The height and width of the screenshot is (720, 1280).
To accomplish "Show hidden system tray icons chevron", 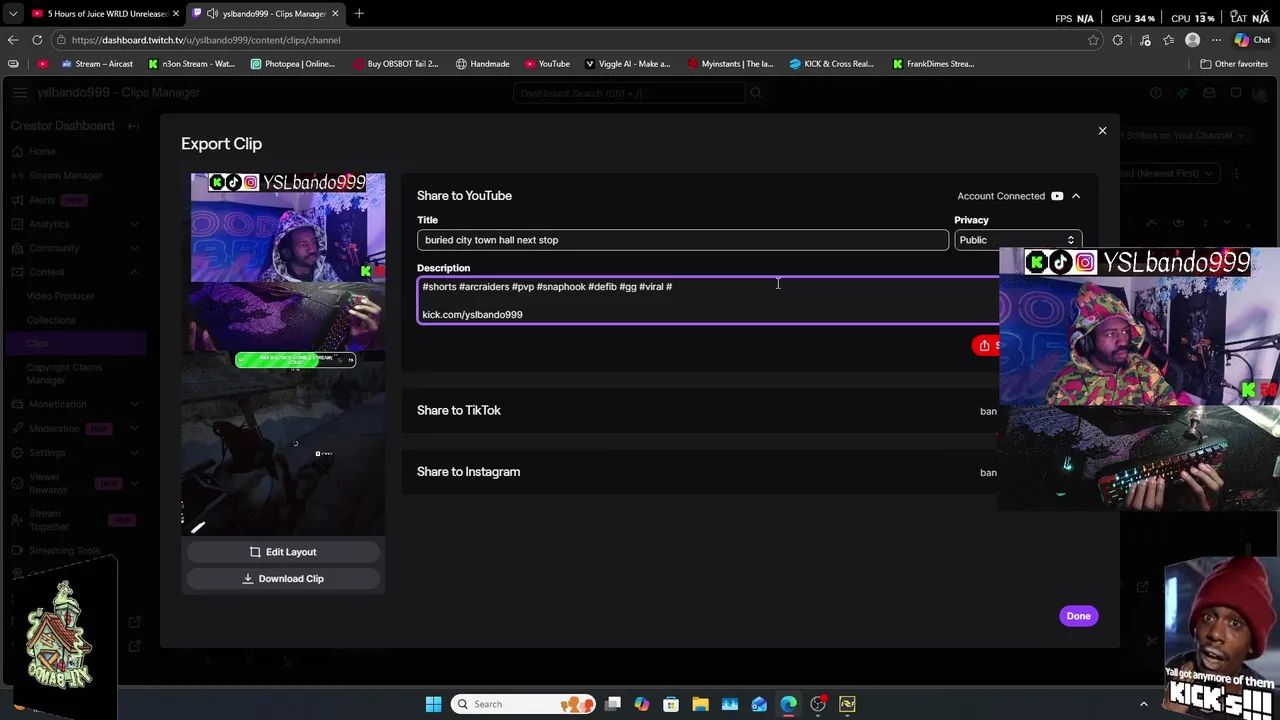I will [x=1144, y=704].
